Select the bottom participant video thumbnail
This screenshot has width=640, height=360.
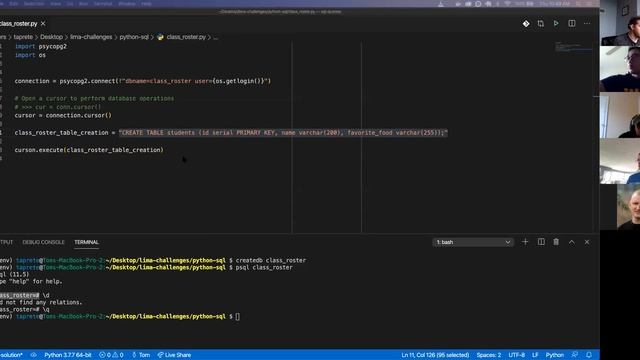click(x=628, y=207)
